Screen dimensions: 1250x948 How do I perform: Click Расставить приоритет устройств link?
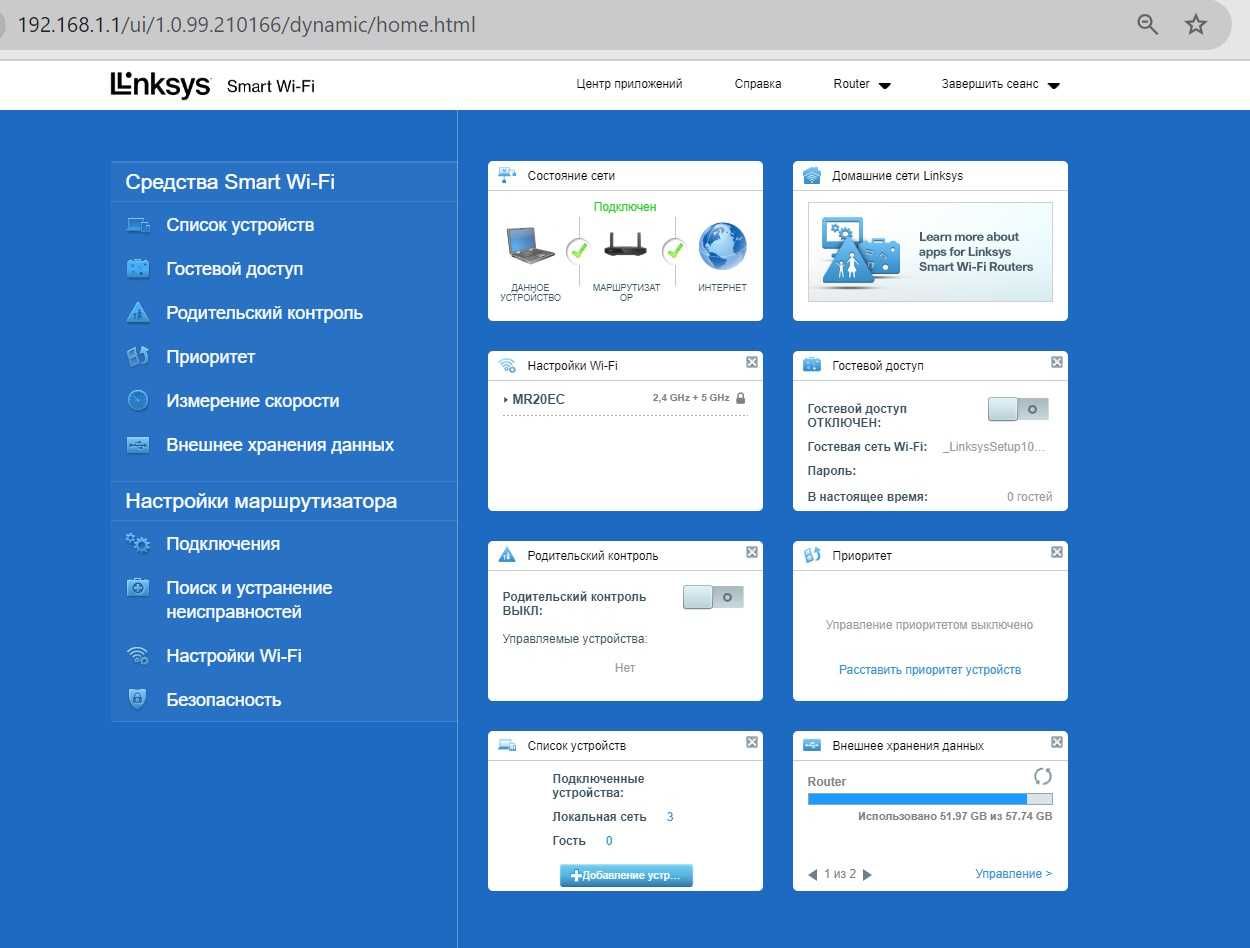click(930, 670)
